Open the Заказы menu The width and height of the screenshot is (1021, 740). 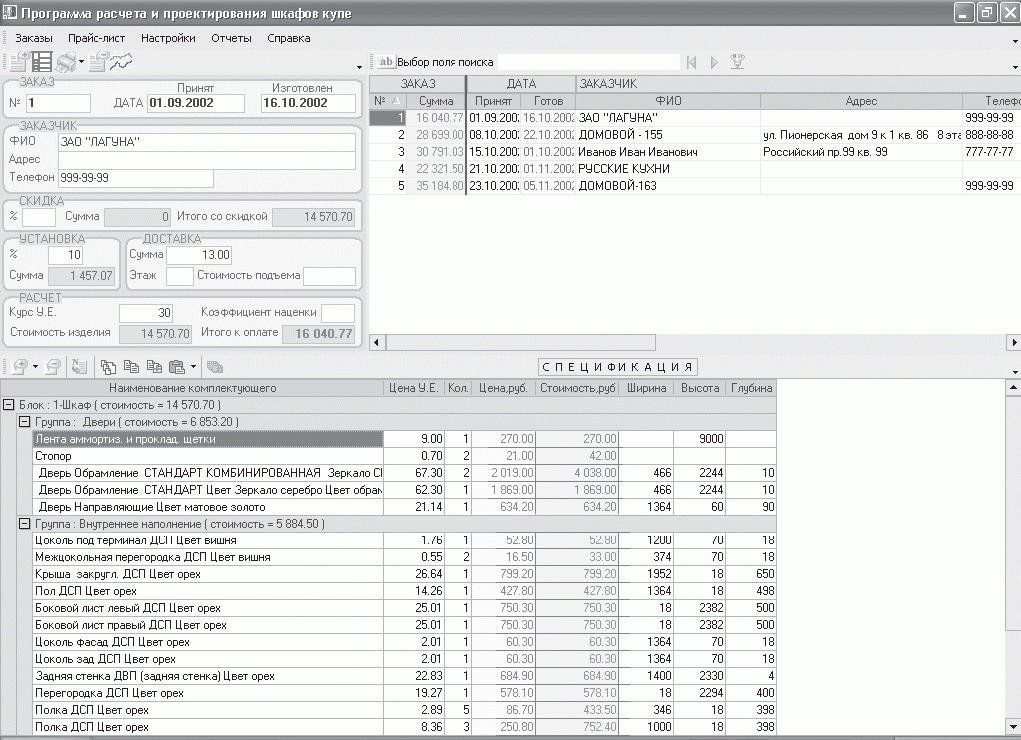(34, 38)
